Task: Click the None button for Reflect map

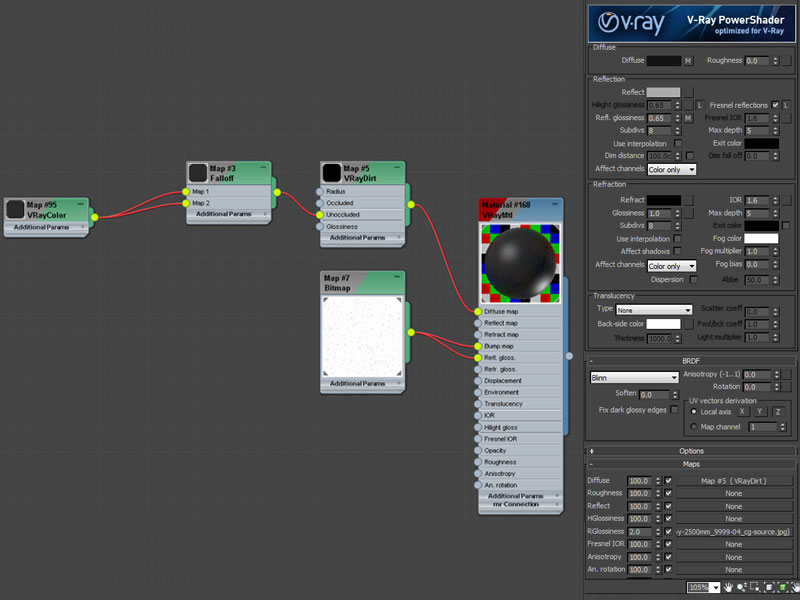Action: [x=734, y=506]
